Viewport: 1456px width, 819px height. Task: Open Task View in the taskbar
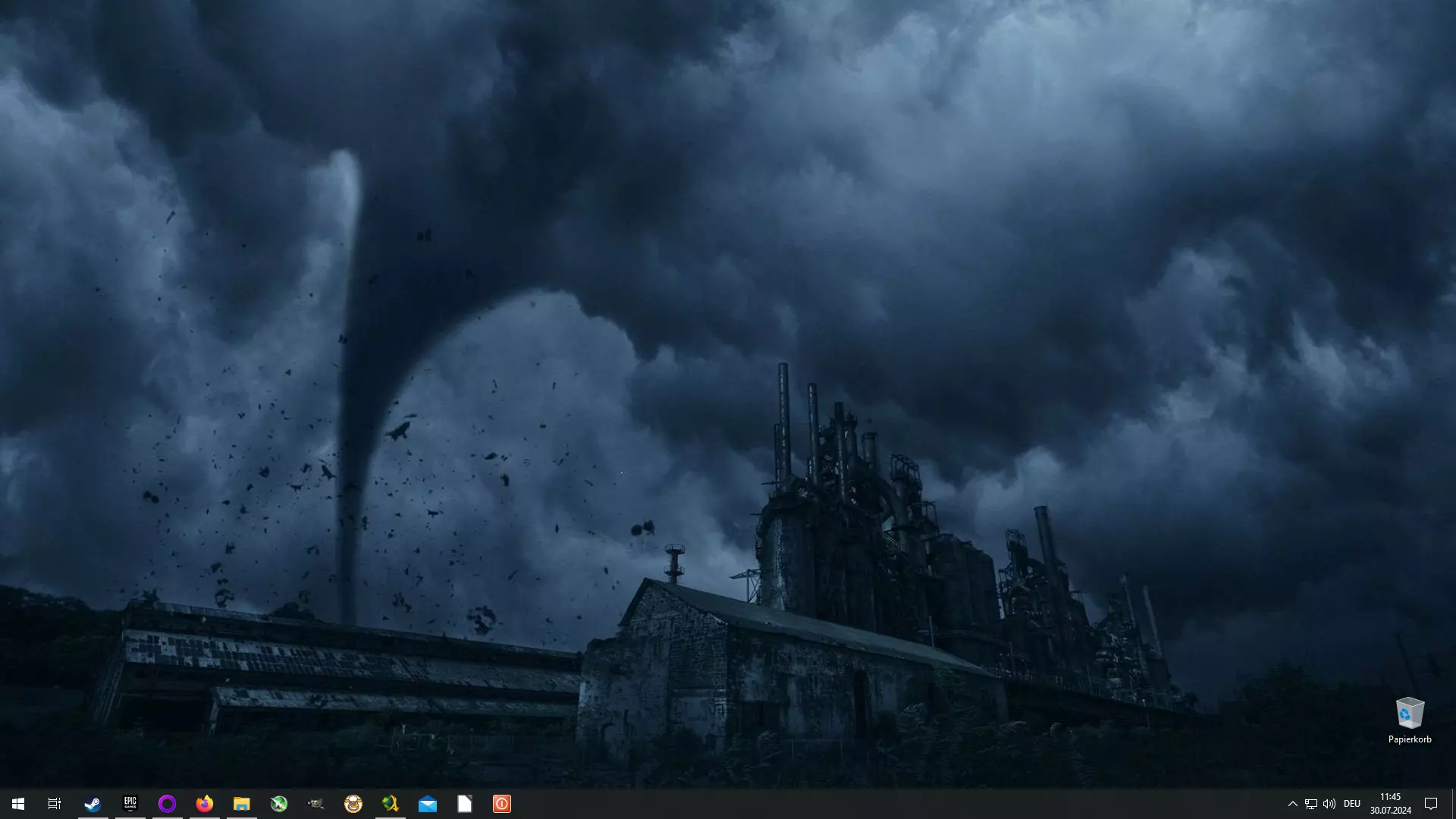tap(55, 804)
